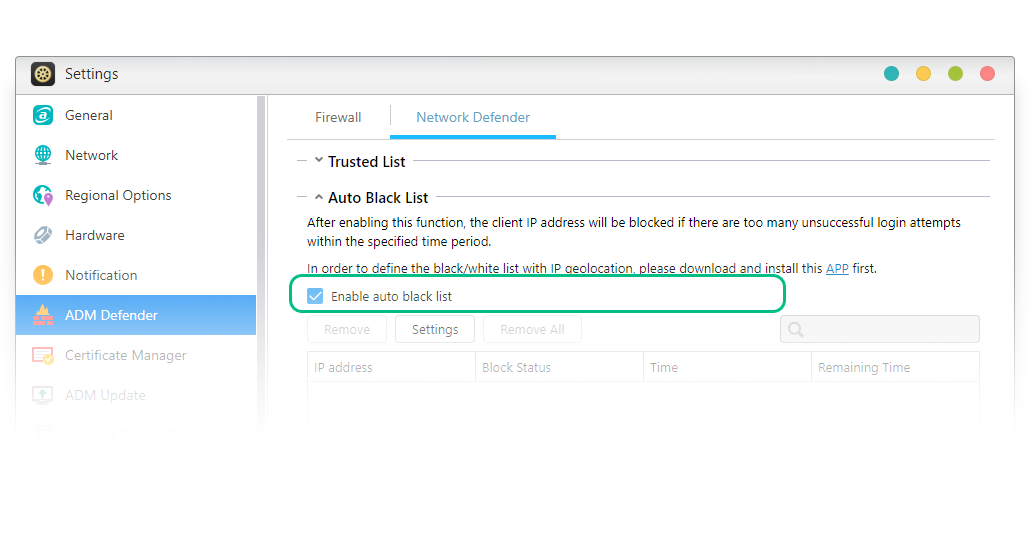Collapse the Auto Black List section
This screenshot has width=1030, height=559.
pos(319,197)
